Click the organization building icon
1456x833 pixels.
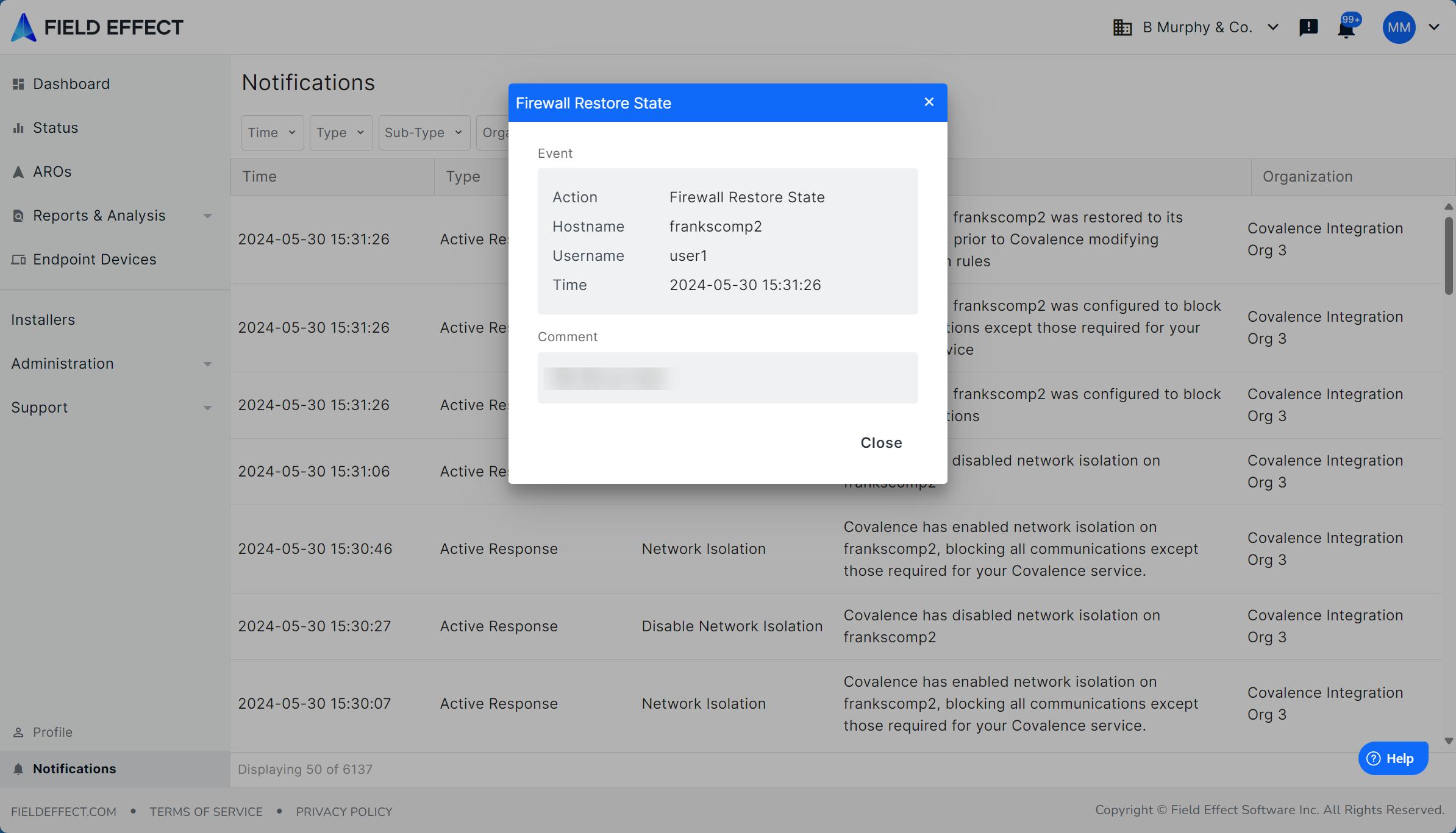click(1122, 27)
